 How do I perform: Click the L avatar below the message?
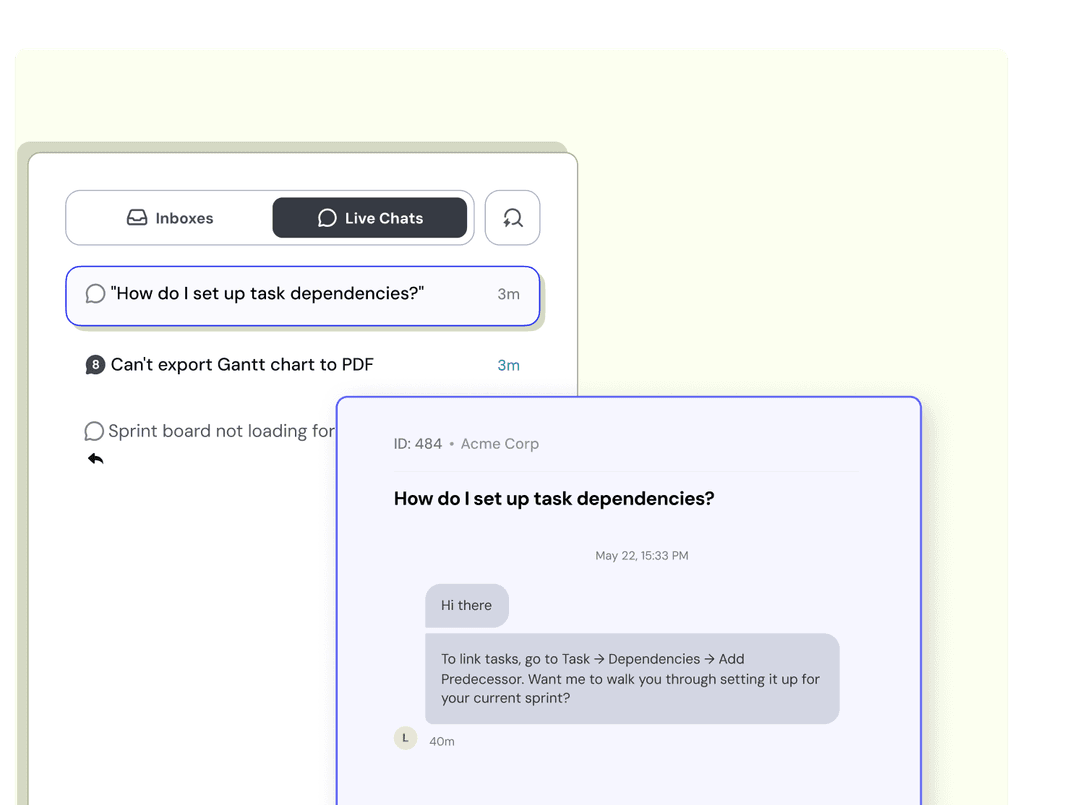(x=405, y=738)
